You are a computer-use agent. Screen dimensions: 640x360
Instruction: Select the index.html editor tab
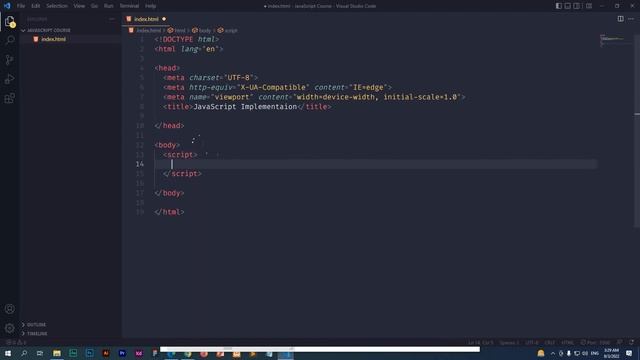146,19
